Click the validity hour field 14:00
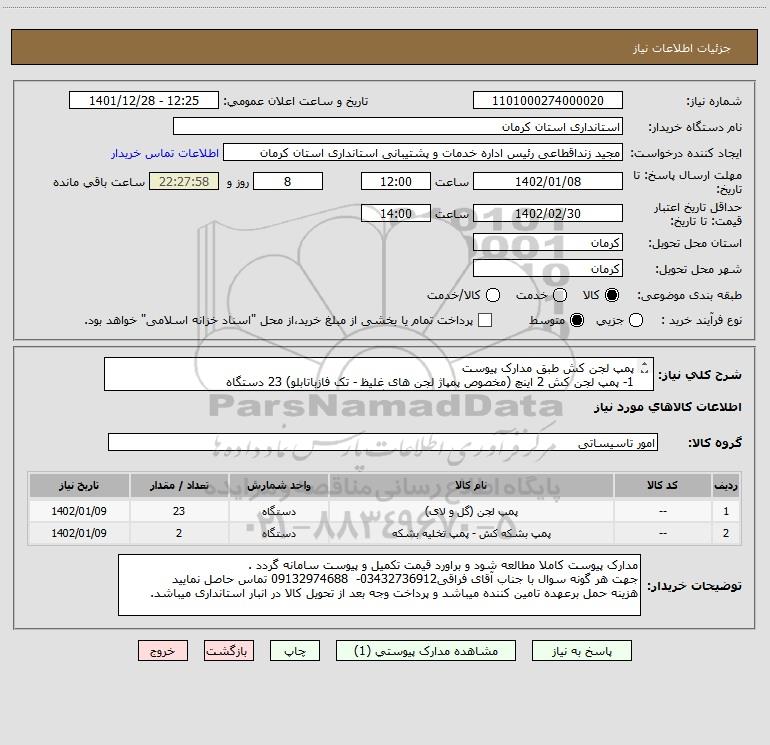This screenshot has width=770, height=745. pos(396,213)
